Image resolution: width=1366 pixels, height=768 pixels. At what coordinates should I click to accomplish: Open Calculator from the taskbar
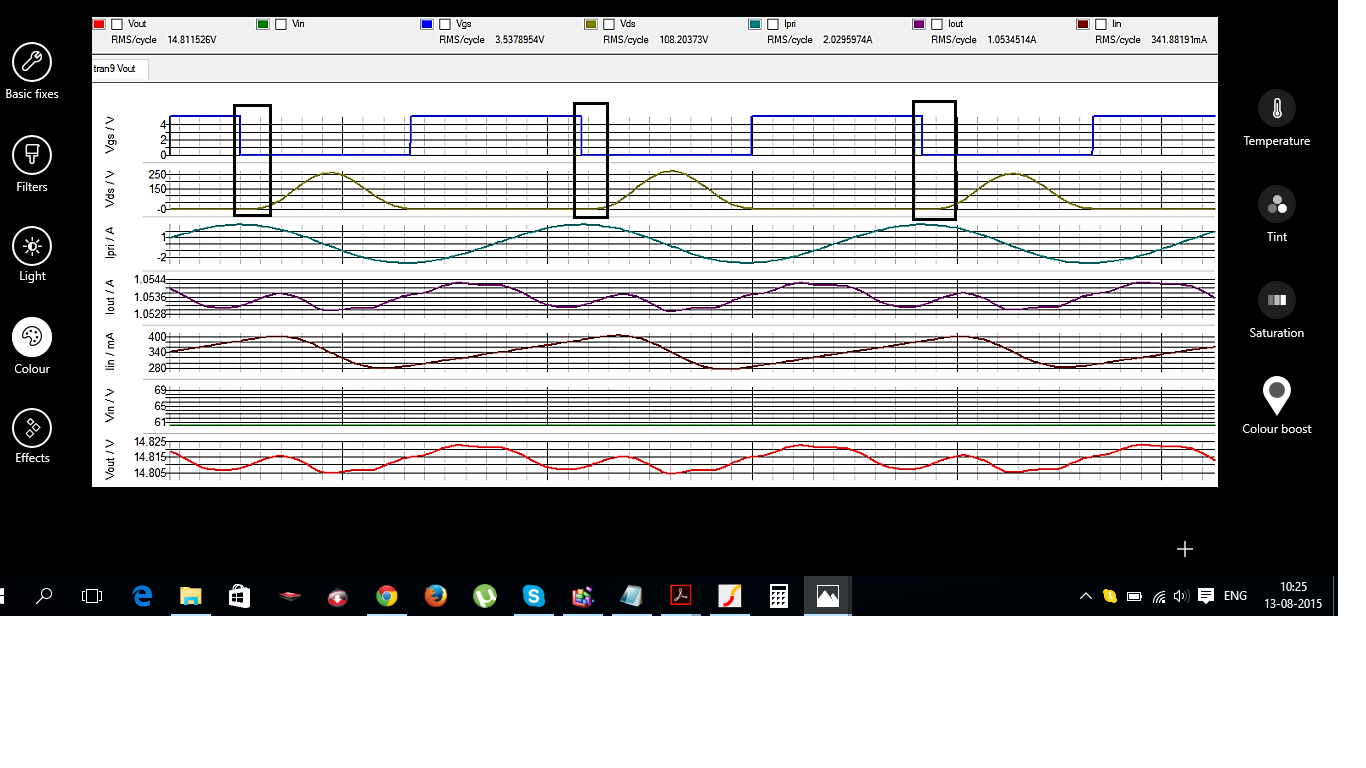point(779,596)
